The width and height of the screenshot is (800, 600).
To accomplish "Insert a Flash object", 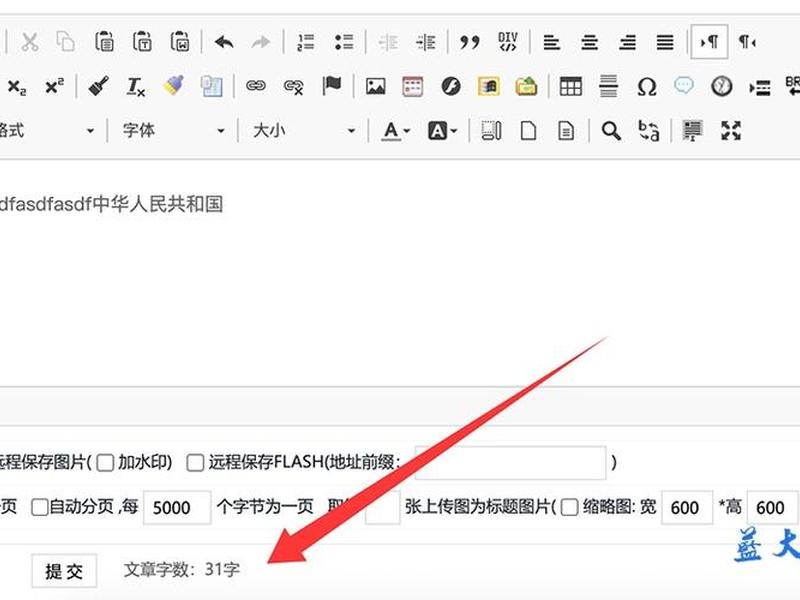I will (451, 86).
